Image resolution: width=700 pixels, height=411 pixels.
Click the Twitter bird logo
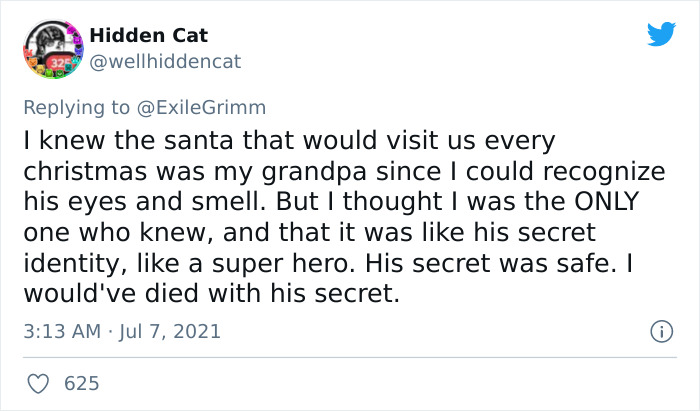661,35
